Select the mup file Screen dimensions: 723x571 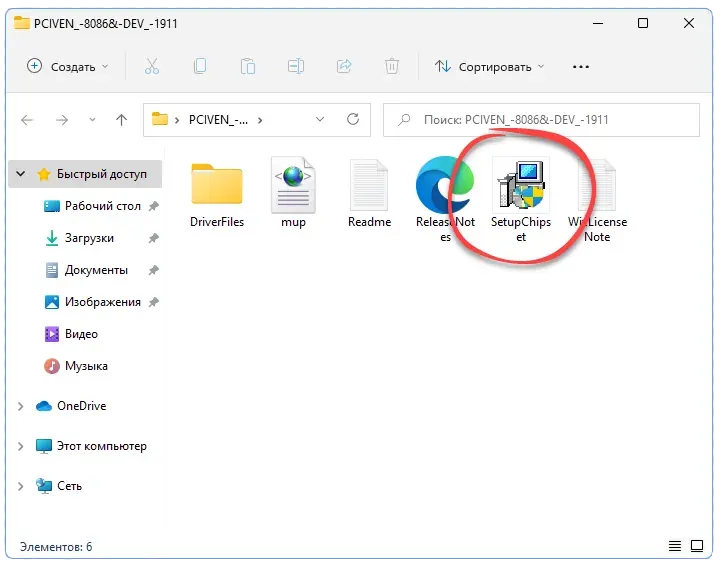pyautogui.click(x=293, y=194)
